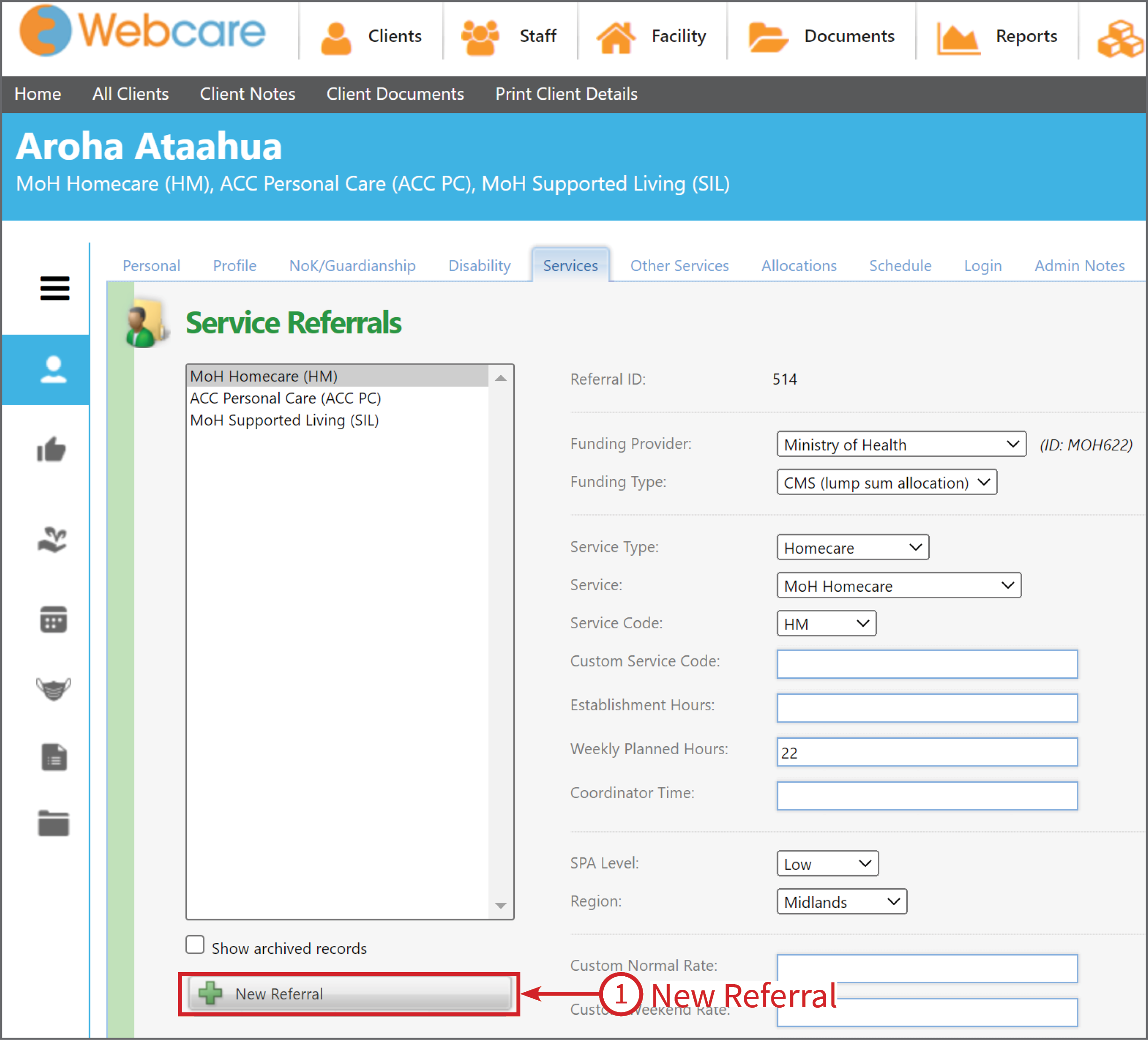Image resolution: width=1148 pixels, height=1040 pixels.
Task: Open the Service dropdown showing MoH Homecare
Action: point(898,585)
